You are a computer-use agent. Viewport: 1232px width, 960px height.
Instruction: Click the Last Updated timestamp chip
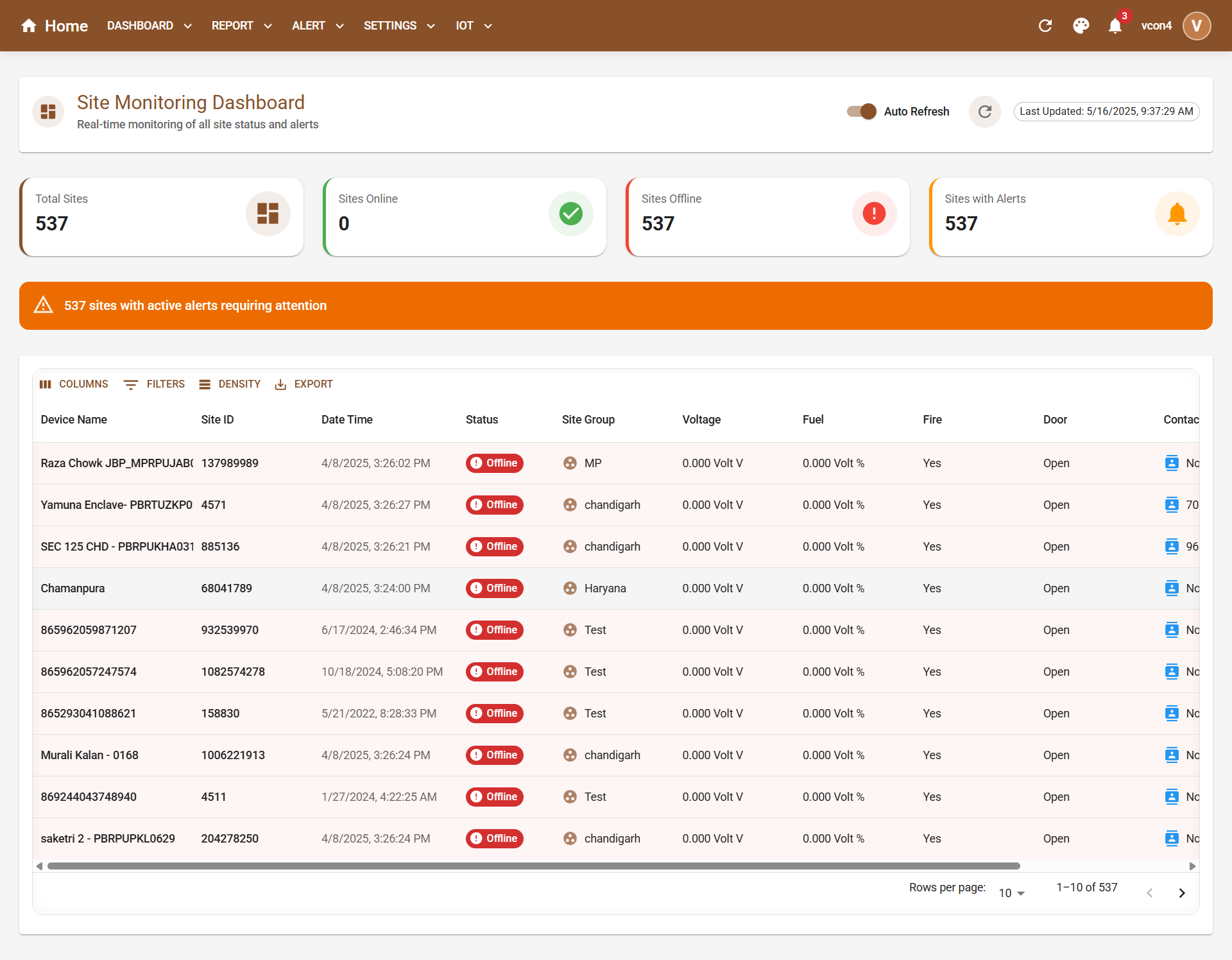click(x=1106, y=112)
